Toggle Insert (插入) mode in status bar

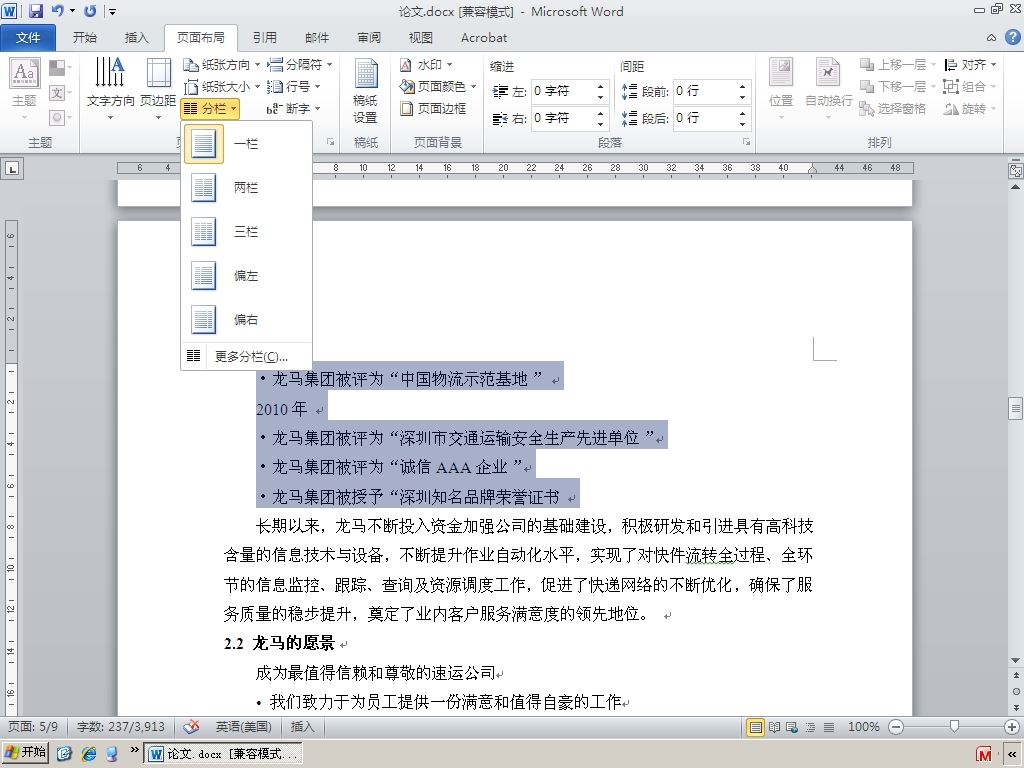[302, 726]
